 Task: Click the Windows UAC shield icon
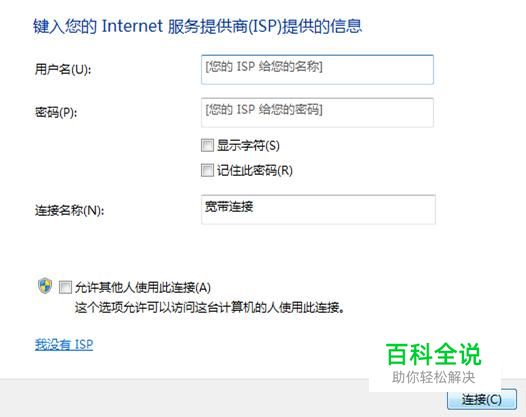(x=45, y=286)
